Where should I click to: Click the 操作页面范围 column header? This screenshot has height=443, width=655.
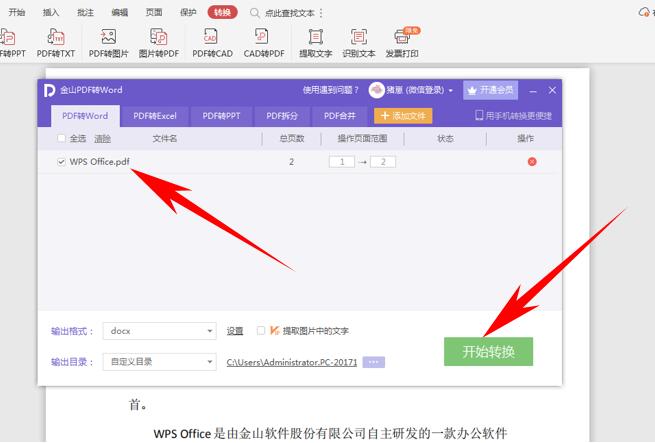tap(362, 138)
